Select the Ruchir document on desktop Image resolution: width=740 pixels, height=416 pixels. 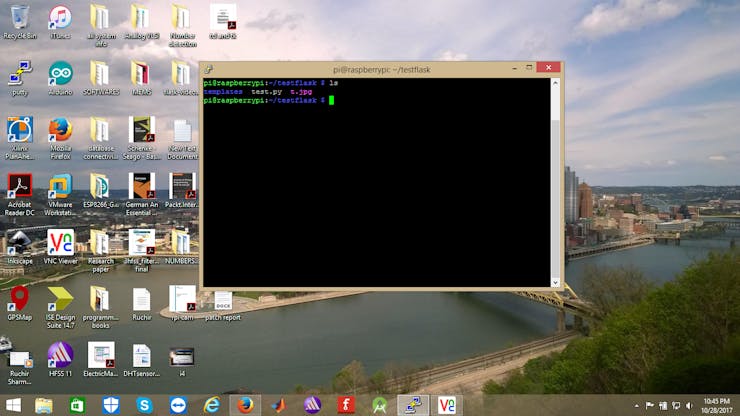pos(142,303)
